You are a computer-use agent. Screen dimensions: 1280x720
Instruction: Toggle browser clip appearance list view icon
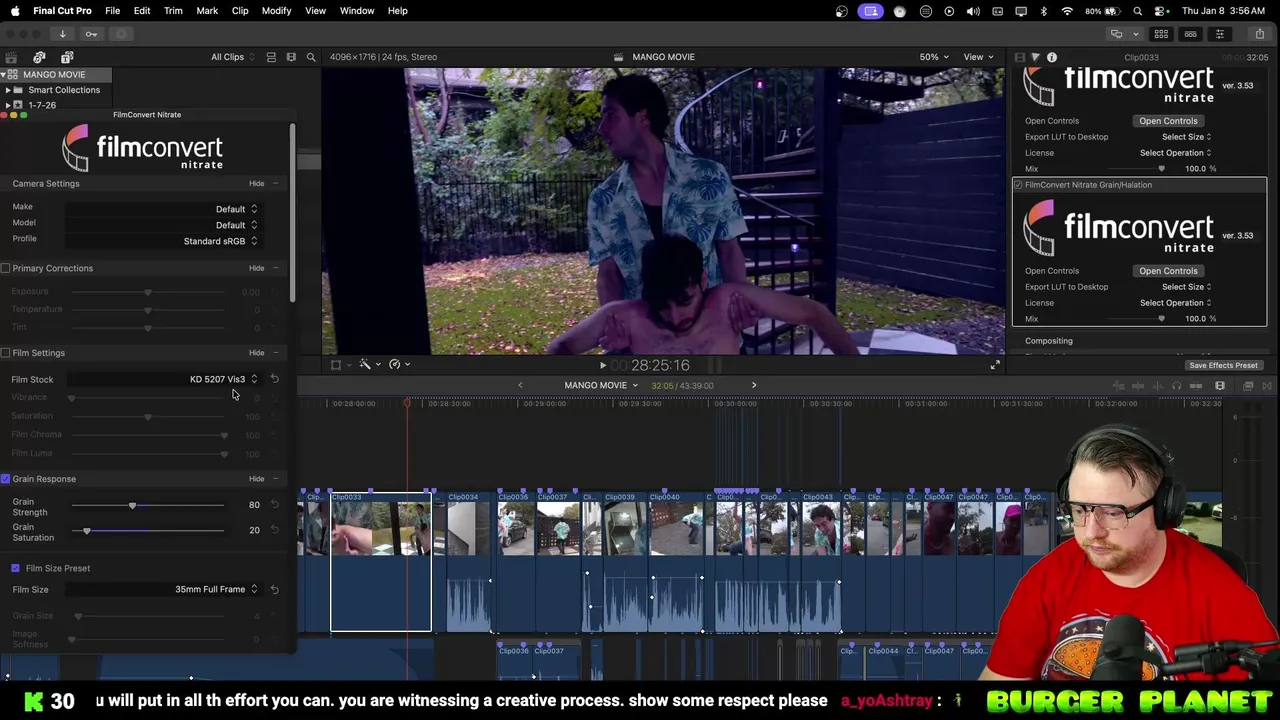pos(271,57)
